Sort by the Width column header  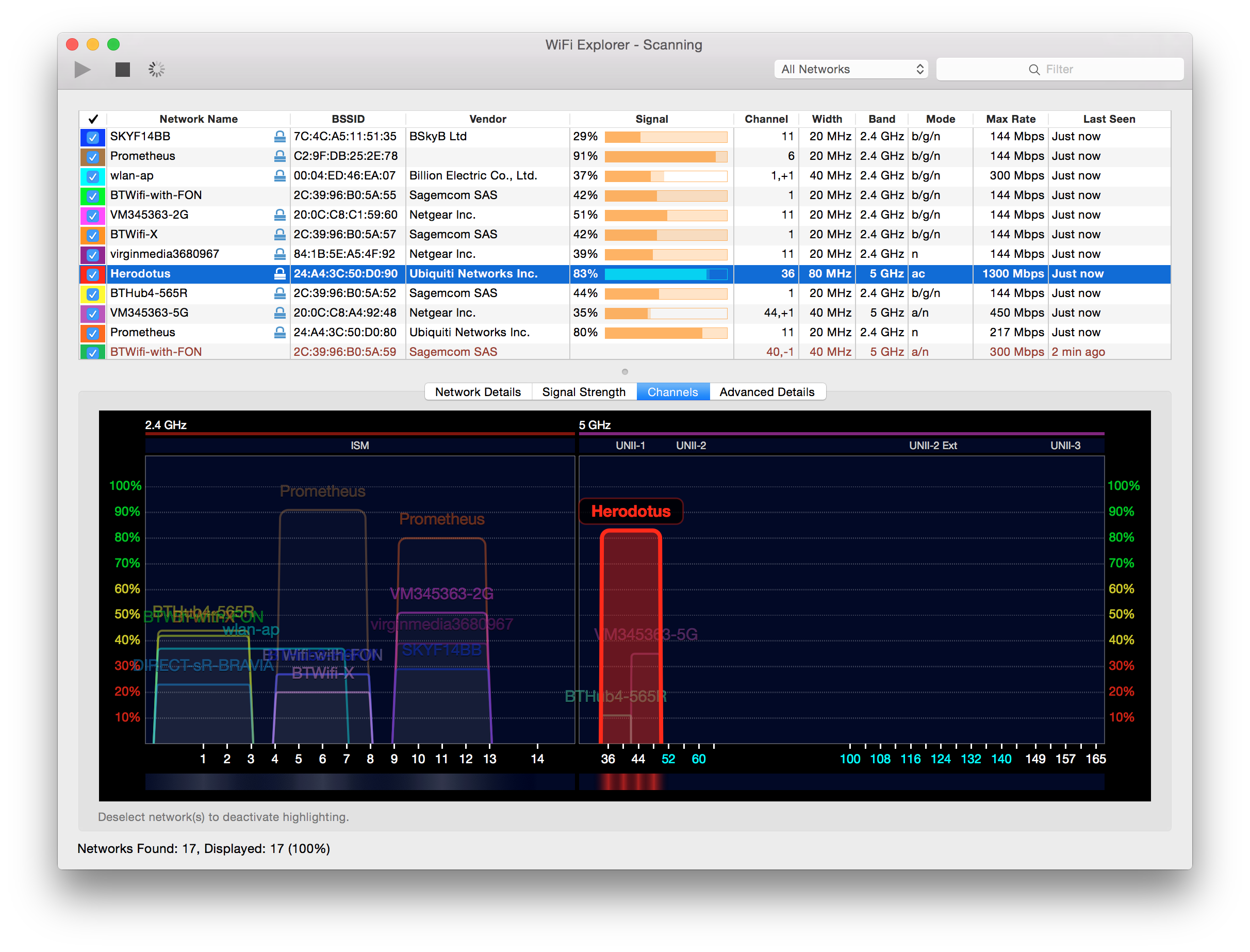tap(827, 119)
